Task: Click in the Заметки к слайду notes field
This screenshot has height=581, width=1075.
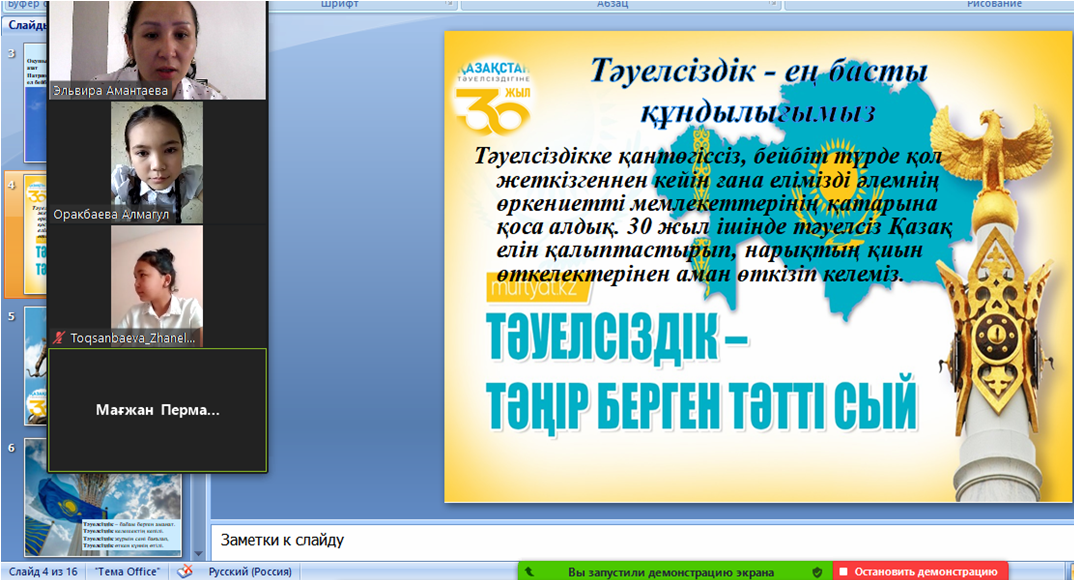Action: 640,540
